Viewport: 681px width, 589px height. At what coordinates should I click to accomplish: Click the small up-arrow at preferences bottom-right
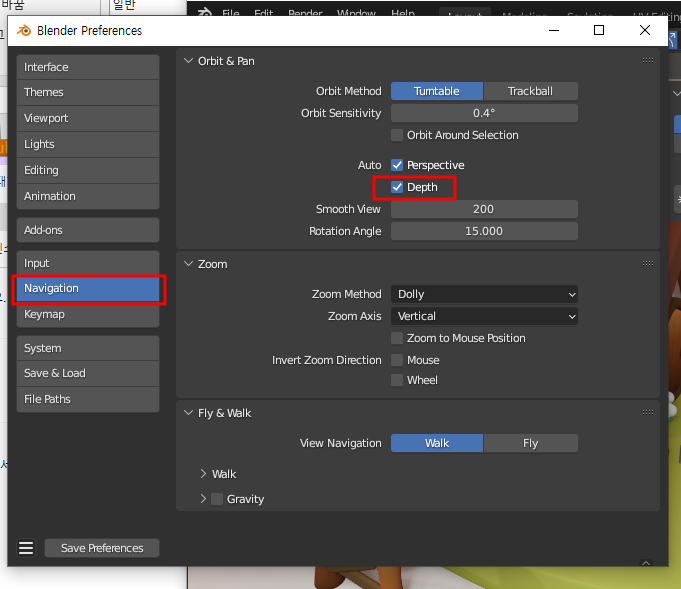[646, 563]
